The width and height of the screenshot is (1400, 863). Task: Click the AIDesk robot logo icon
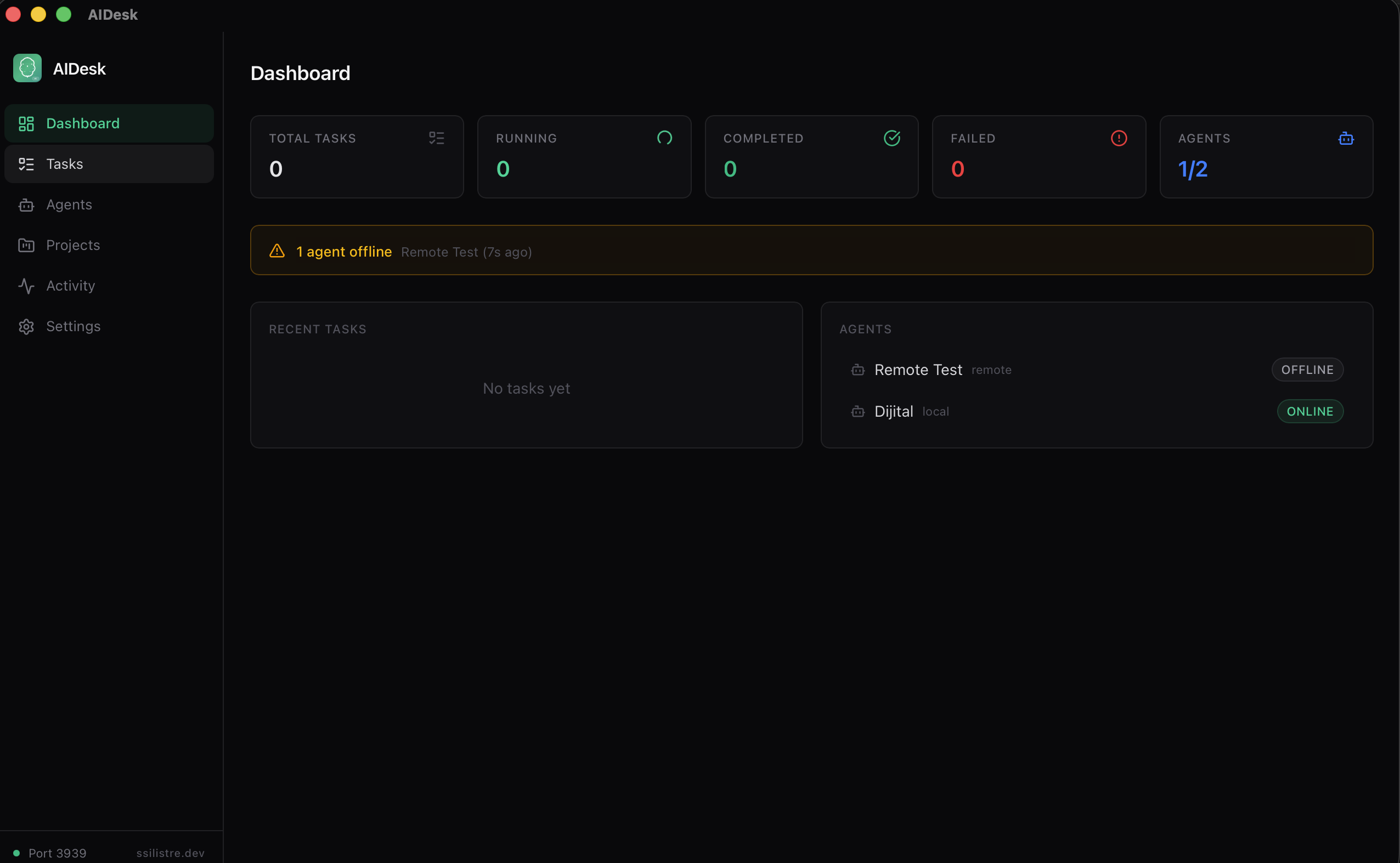pyautogui.click(x=27, y=68)
